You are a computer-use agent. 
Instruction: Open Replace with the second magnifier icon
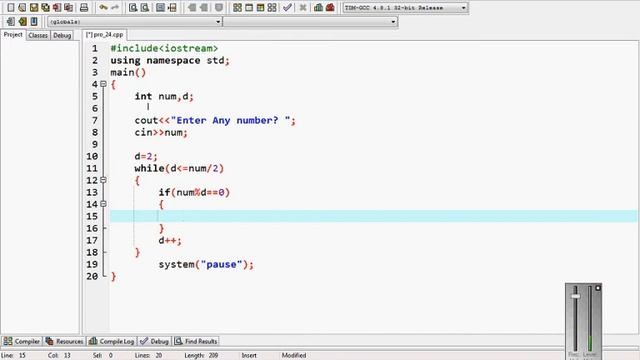pyautogui.click(x=144, y=7)
